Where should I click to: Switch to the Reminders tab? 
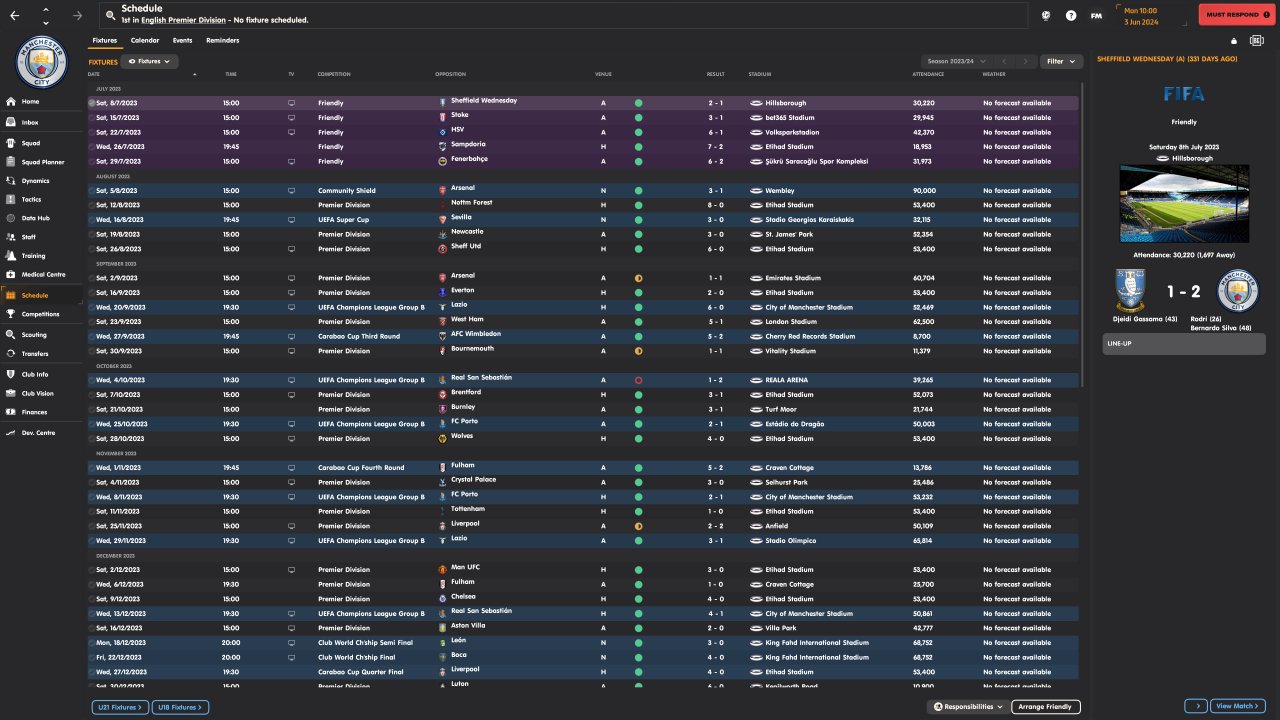[x=223, y=41]
